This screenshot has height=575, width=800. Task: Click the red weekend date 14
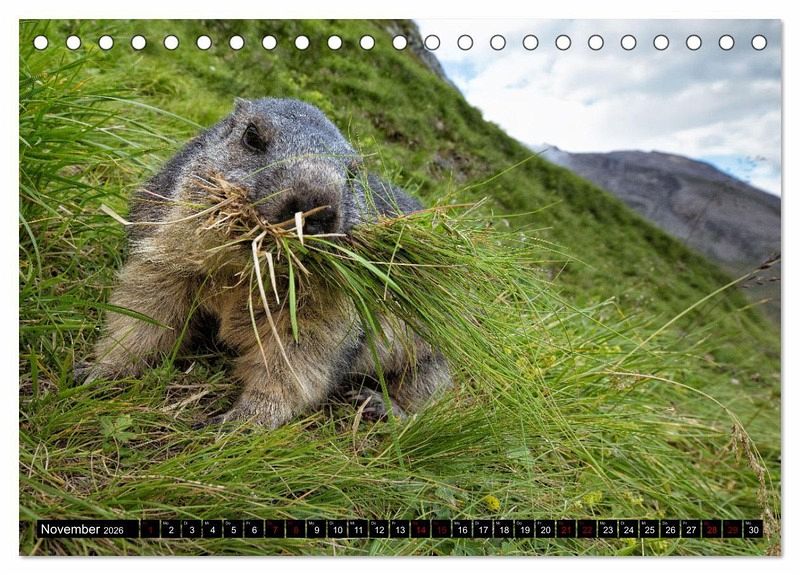pos(420,530)
